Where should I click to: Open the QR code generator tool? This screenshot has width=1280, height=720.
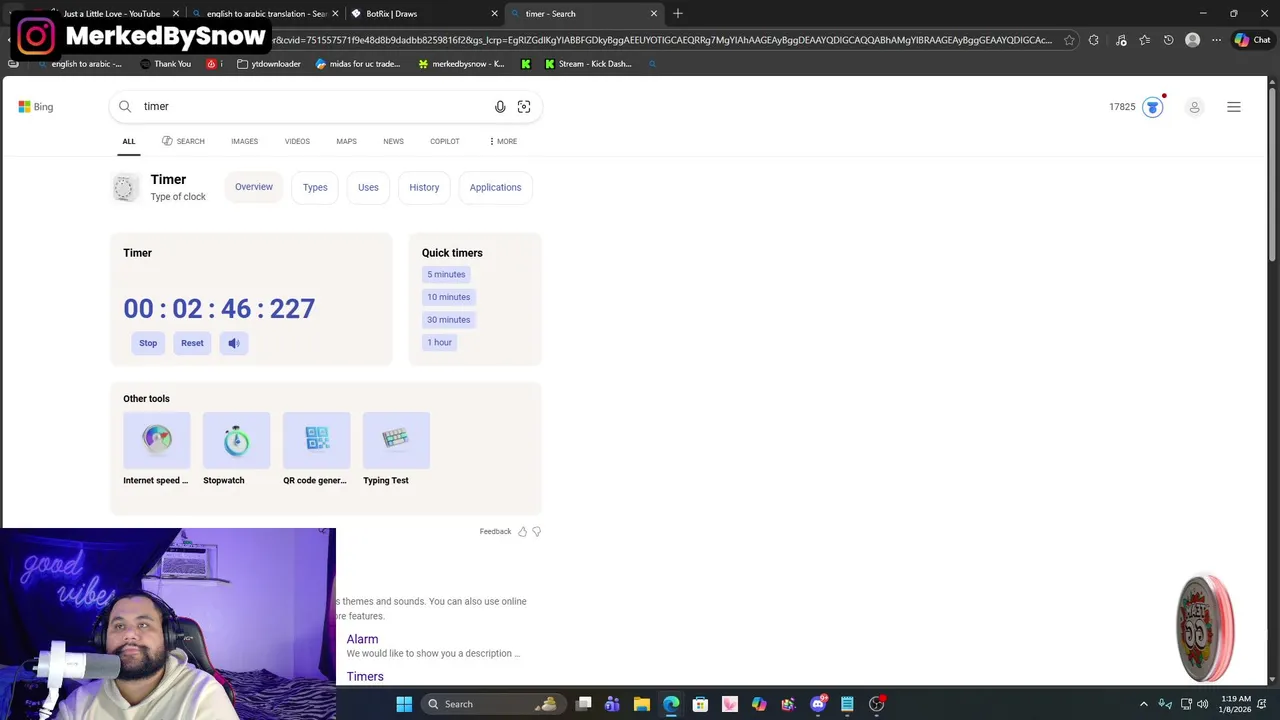(x=316, y=449)
